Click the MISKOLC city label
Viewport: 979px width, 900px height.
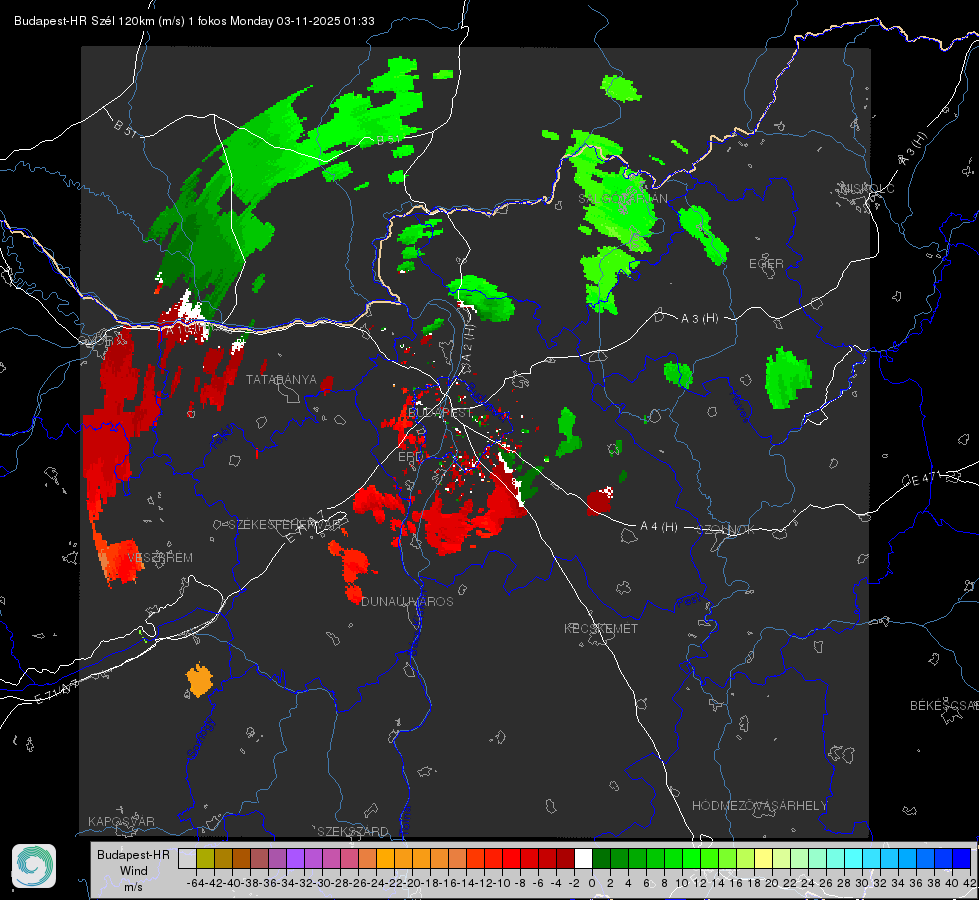point(867,188)
